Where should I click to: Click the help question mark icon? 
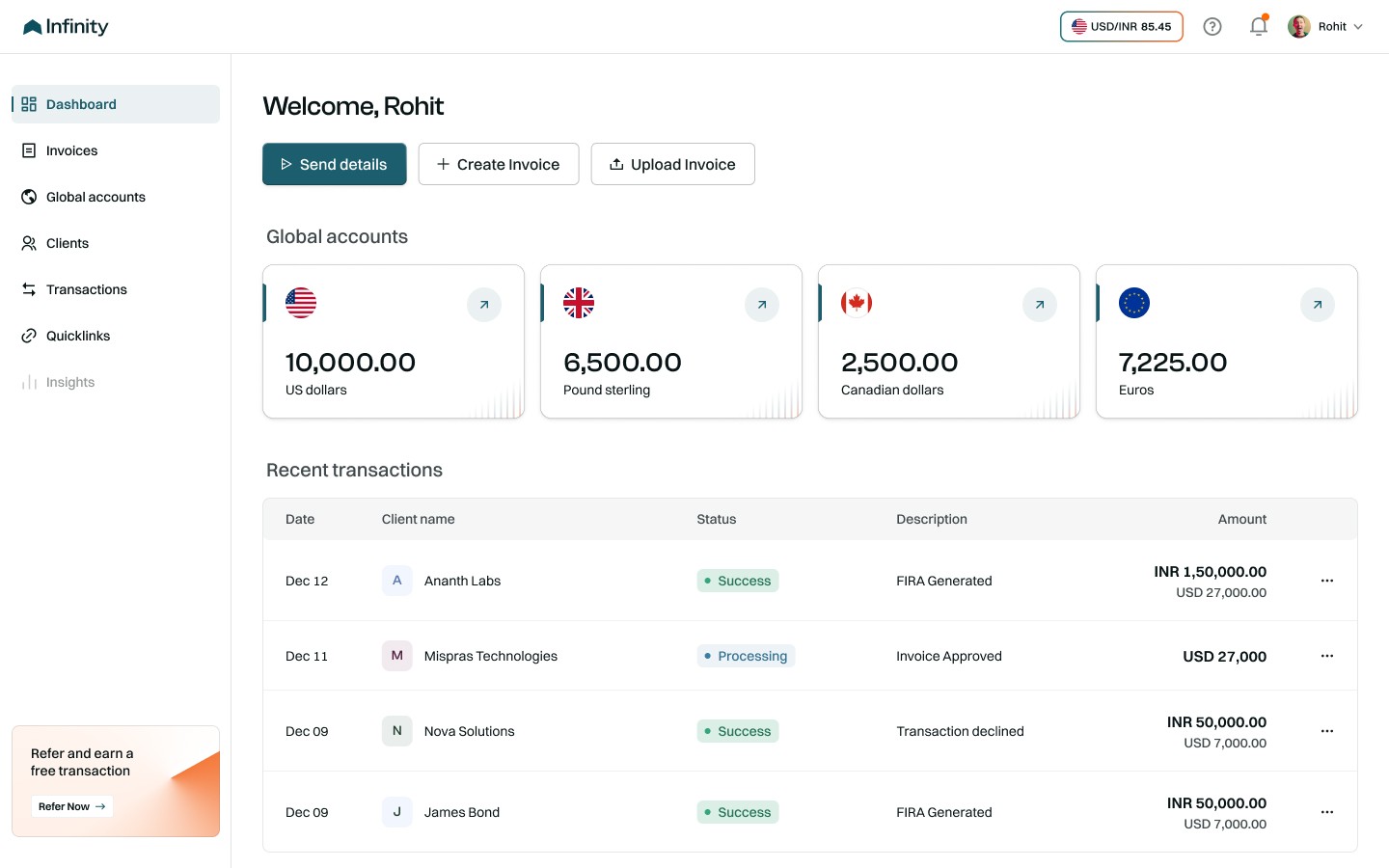pyautogui.click(x=1212, y=26)
